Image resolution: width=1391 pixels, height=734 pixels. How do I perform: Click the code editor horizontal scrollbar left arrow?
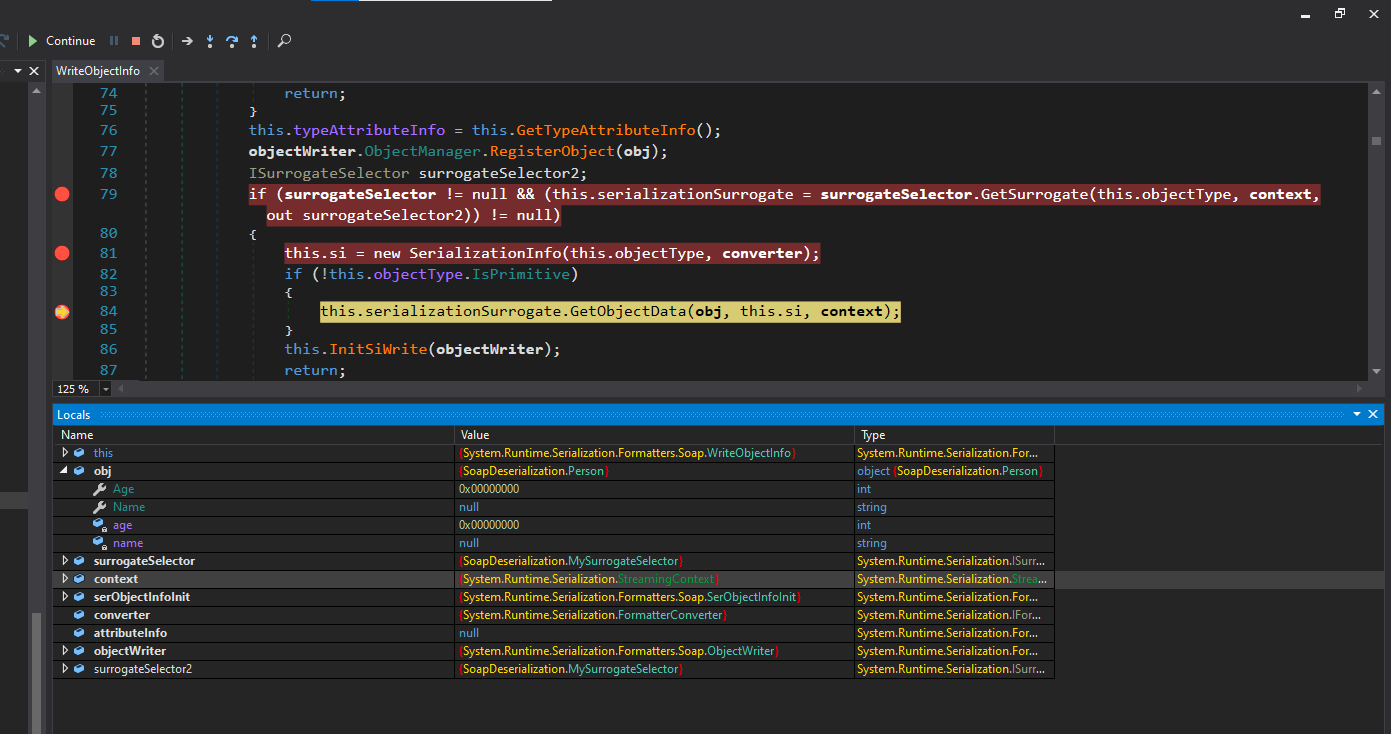click(x=121, y=389)
